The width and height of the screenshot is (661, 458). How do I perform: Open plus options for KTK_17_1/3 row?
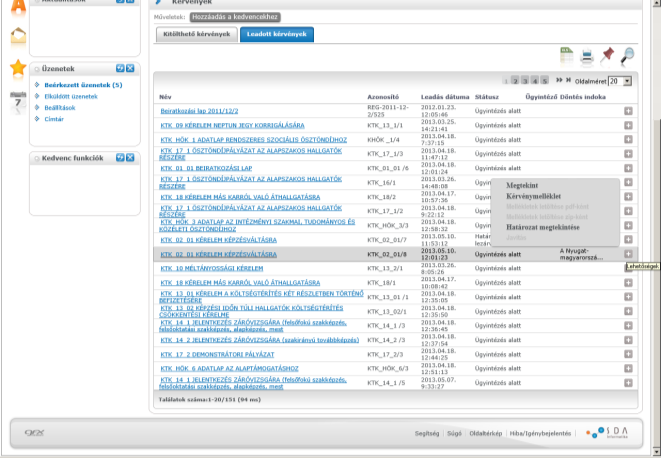(x=628, y=154)
